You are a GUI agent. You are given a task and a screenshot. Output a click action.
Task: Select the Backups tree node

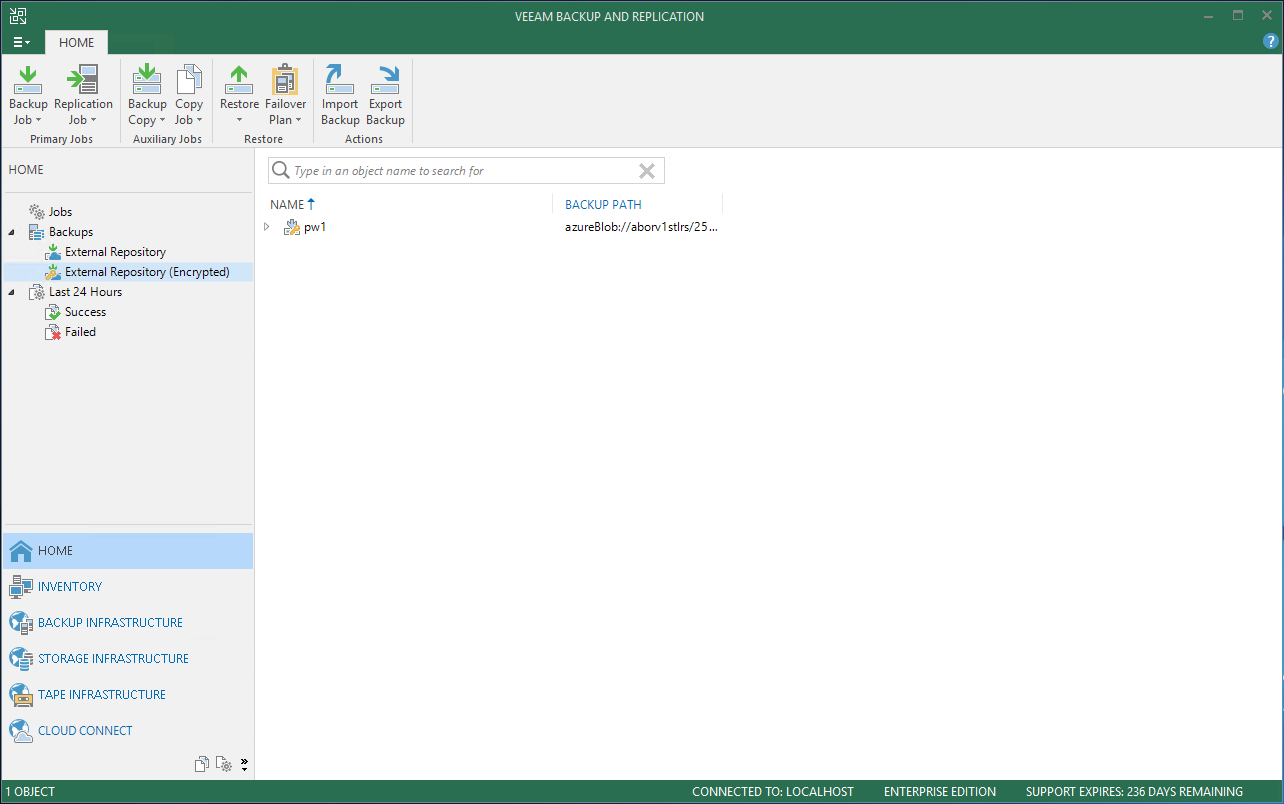click(71, 232)
